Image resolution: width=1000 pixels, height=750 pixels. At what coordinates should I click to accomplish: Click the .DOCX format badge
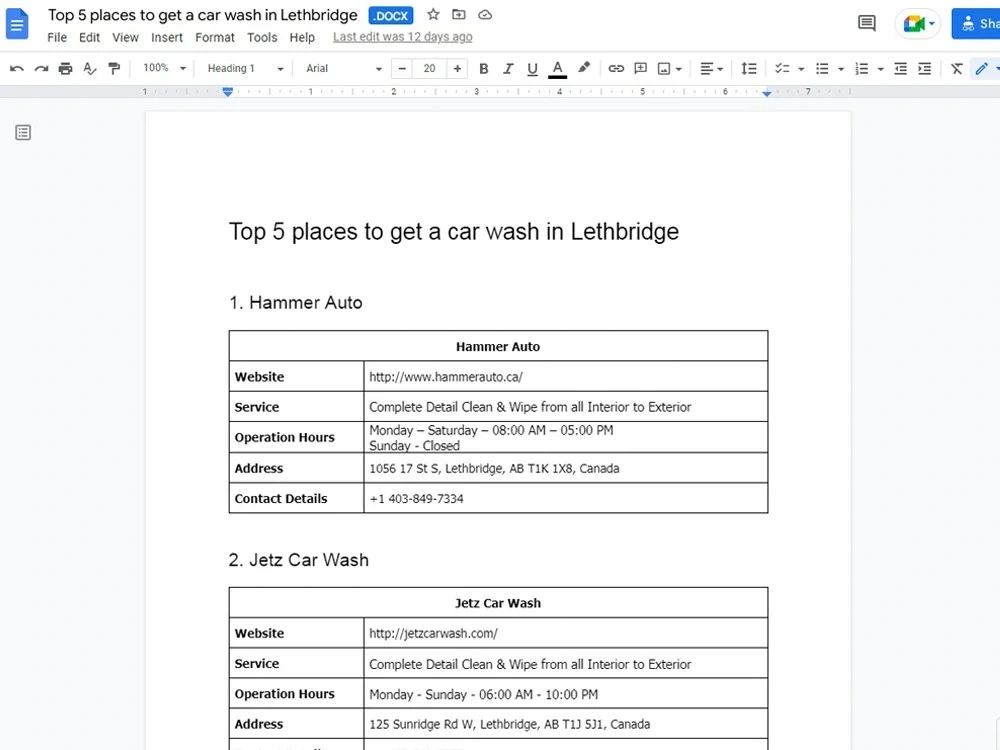pos(391,15)
